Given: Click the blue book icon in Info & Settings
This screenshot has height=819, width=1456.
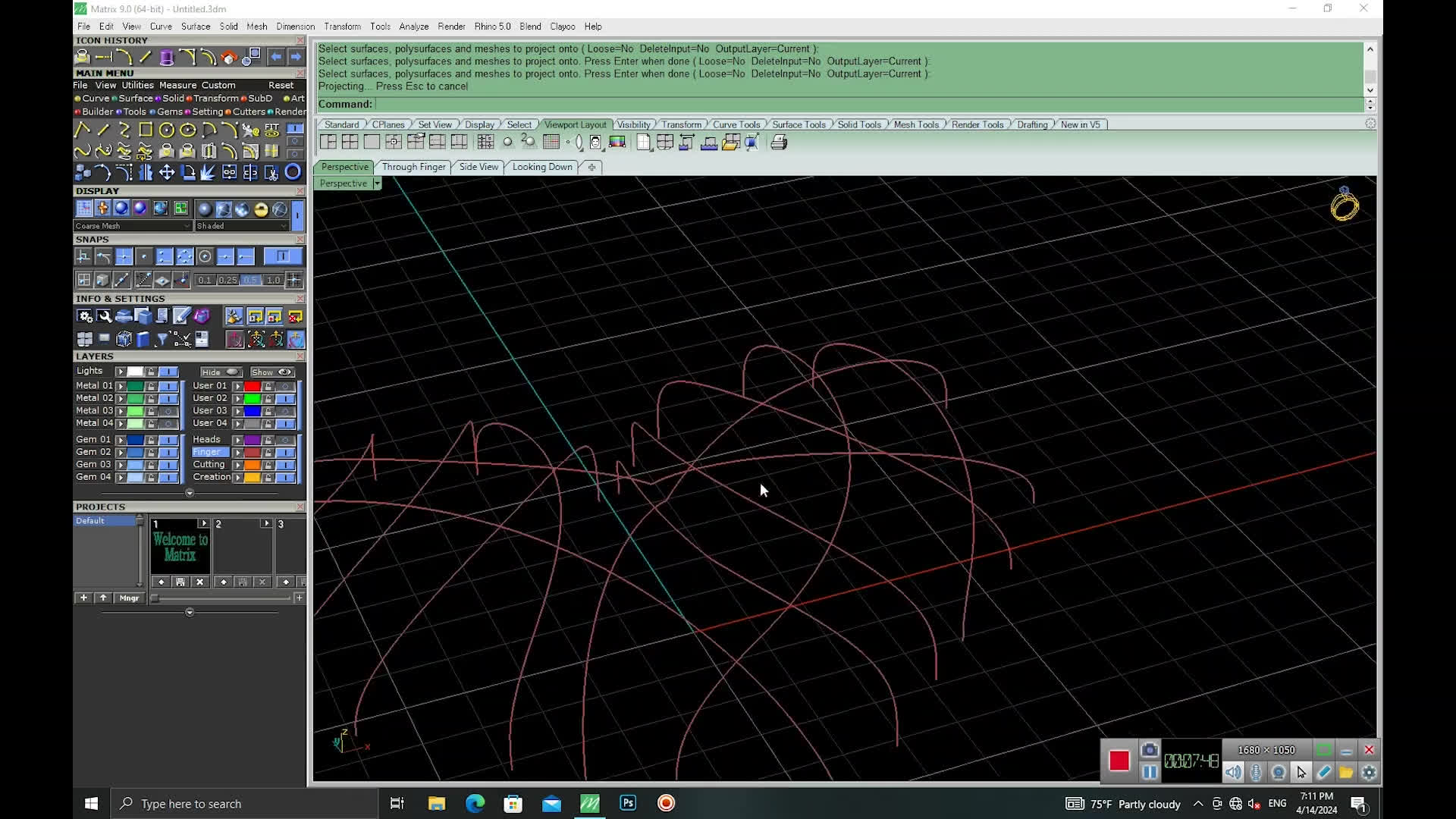Looking at the screenshot, I should click(143, 339).
